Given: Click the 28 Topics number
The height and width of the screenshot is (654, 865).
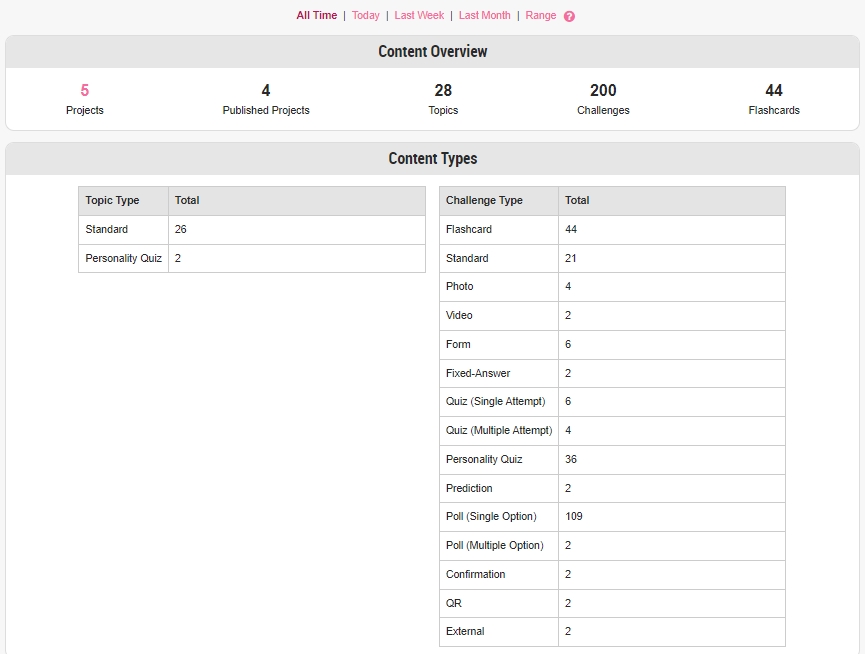Looking at the screenshot, I should [x=443, y=90].
